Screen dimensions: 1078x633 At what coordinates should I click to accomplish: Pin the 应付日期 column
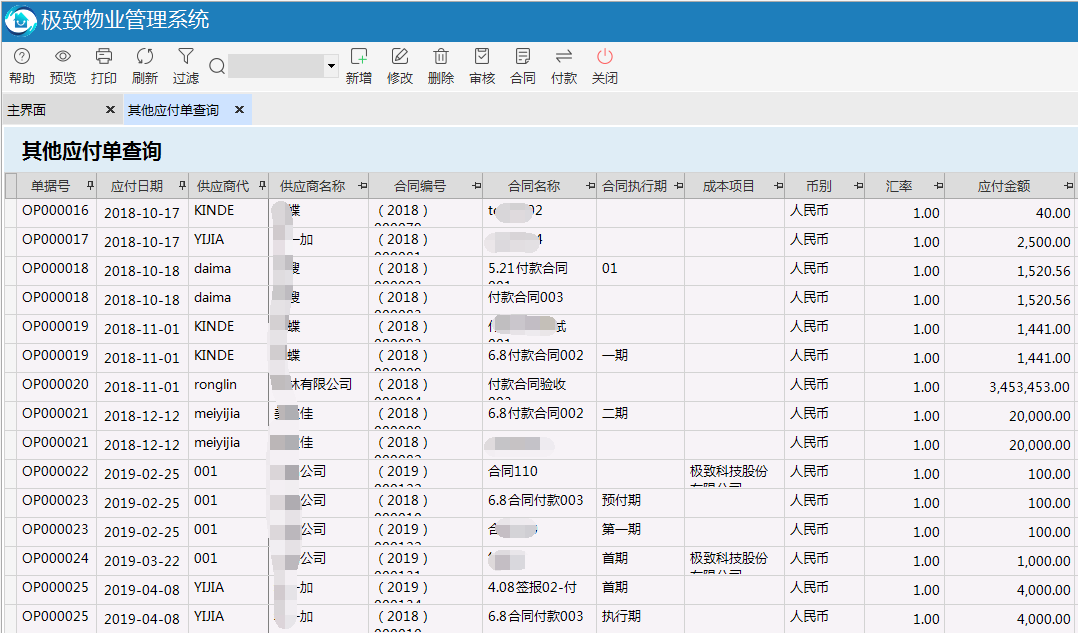[182, 186]
